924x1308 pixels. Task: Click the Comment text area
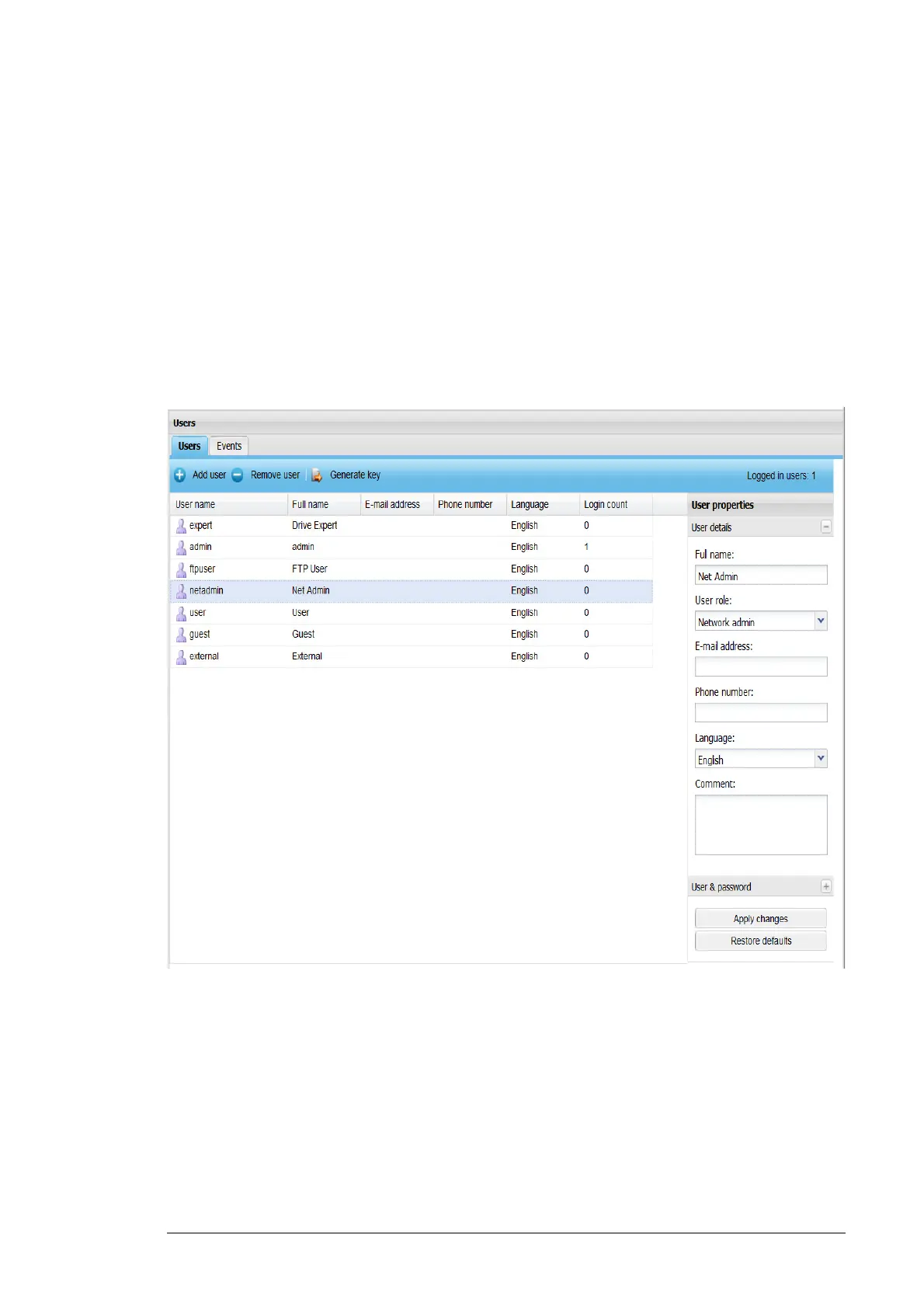[761, 825]
